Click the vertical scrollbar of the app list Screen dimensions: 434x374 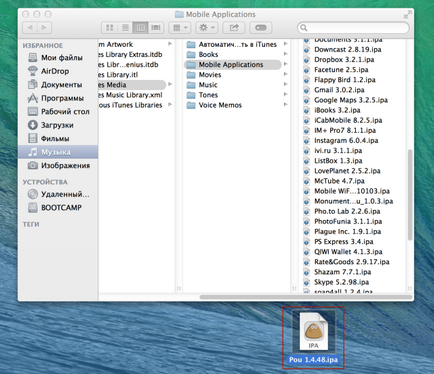(410, 195)
